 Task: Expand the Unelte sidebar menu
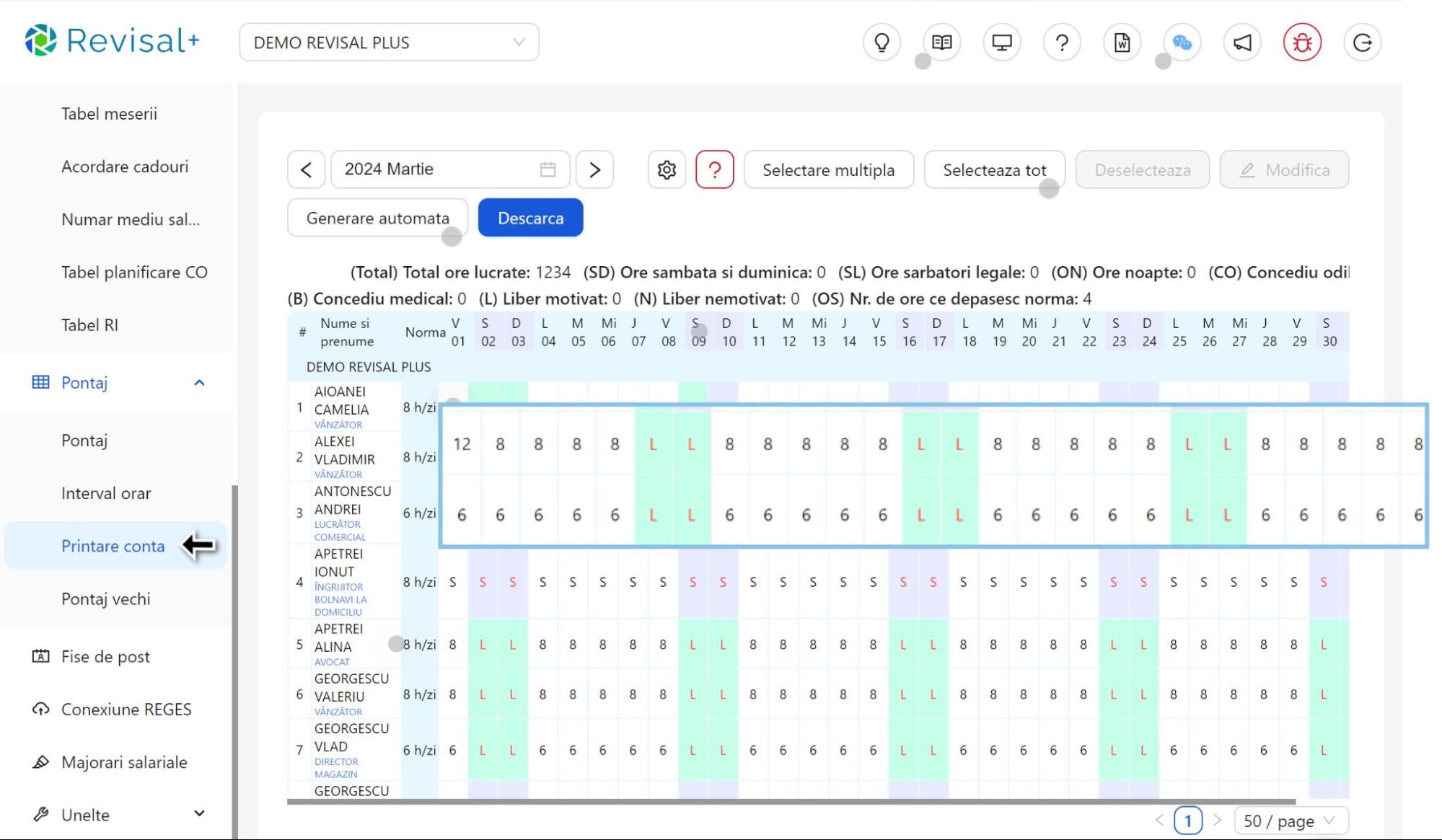pos(199,814)
